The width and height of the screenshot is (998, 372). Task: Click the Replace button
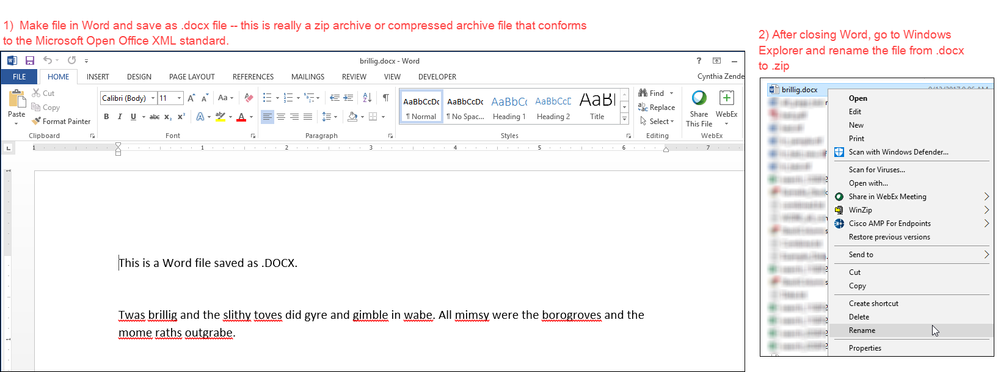[x=657, y=107]
